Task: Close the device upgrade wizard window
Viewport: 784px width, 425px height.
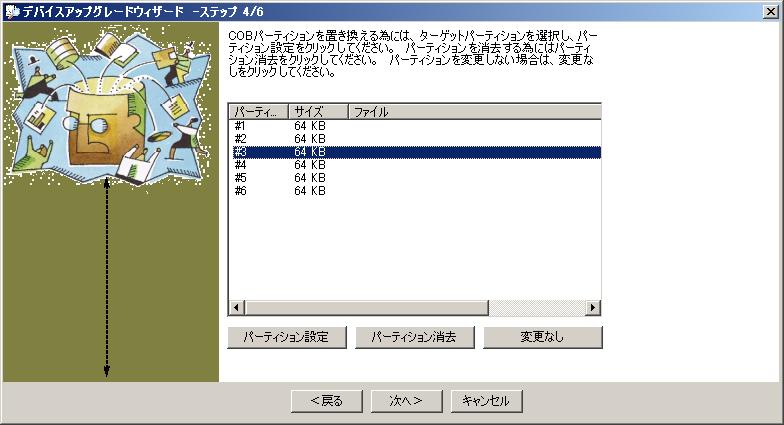Action: click(x=771, y=12)
